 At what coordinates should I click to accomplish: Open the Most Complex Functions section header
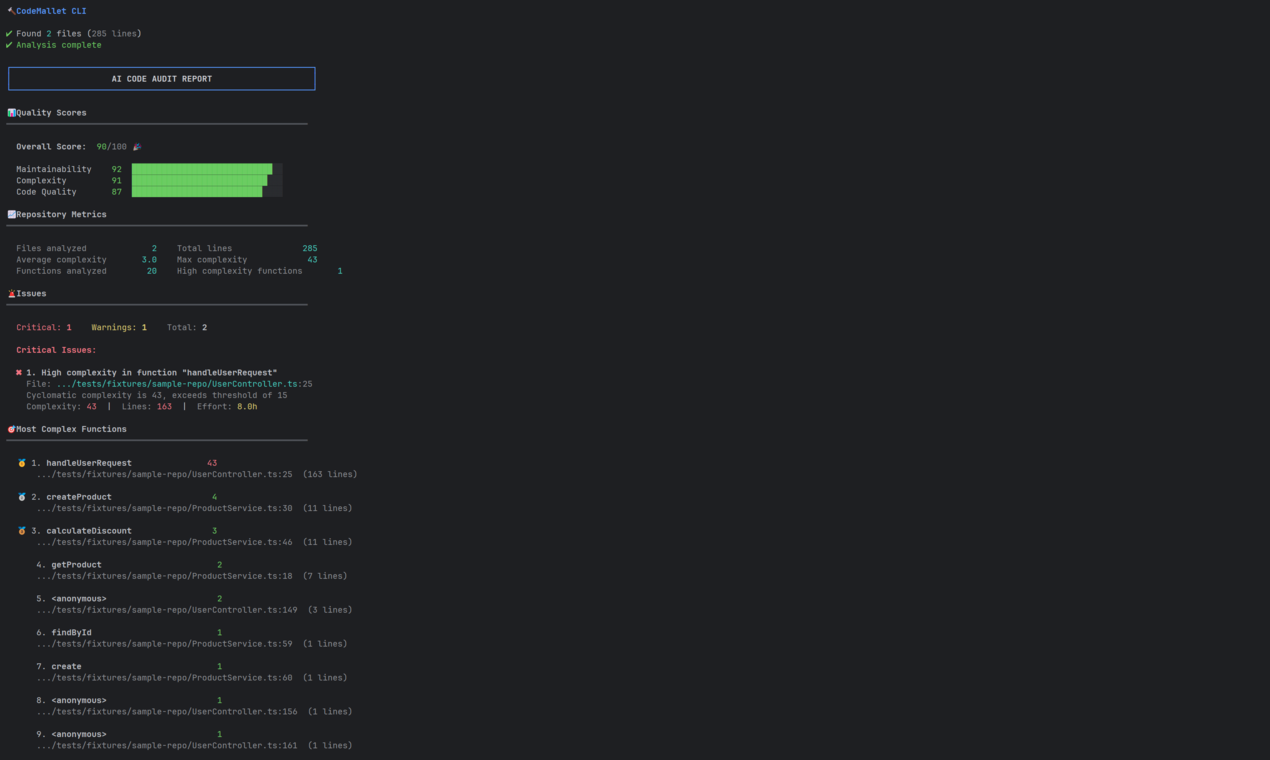pos(70,428)
